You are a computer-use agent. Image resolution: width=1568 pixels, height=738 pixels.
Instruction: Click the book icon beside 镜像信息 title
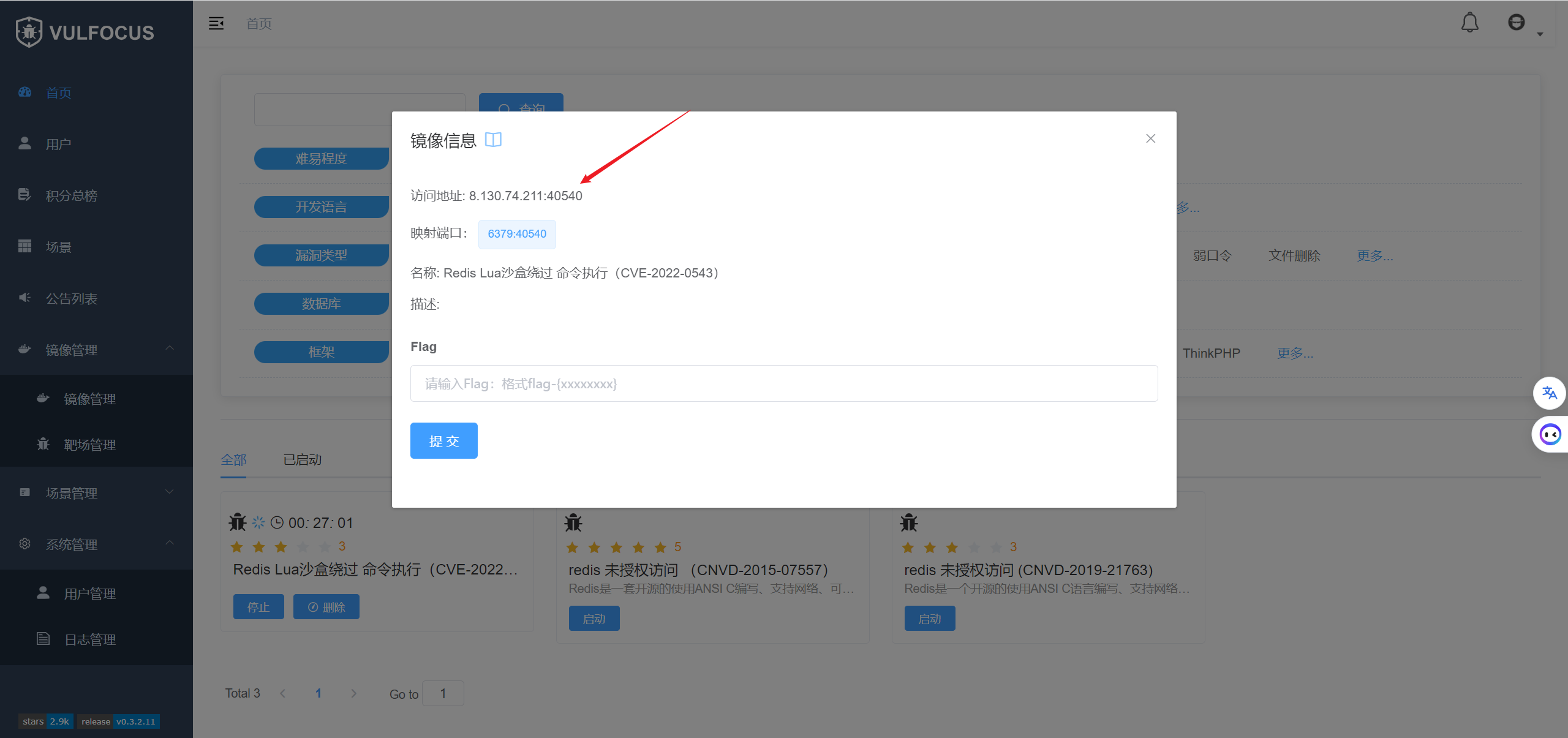[493, 140]
